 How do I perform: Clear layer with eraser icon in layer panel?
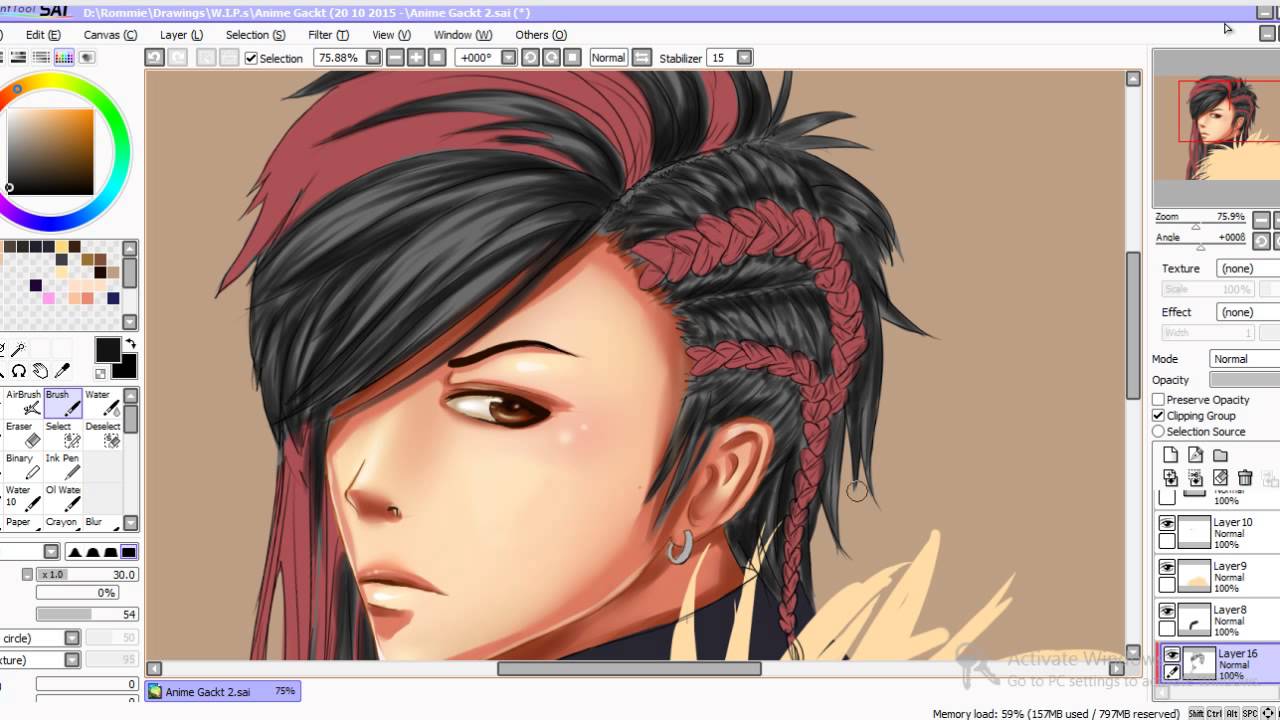click(1220, 478)
